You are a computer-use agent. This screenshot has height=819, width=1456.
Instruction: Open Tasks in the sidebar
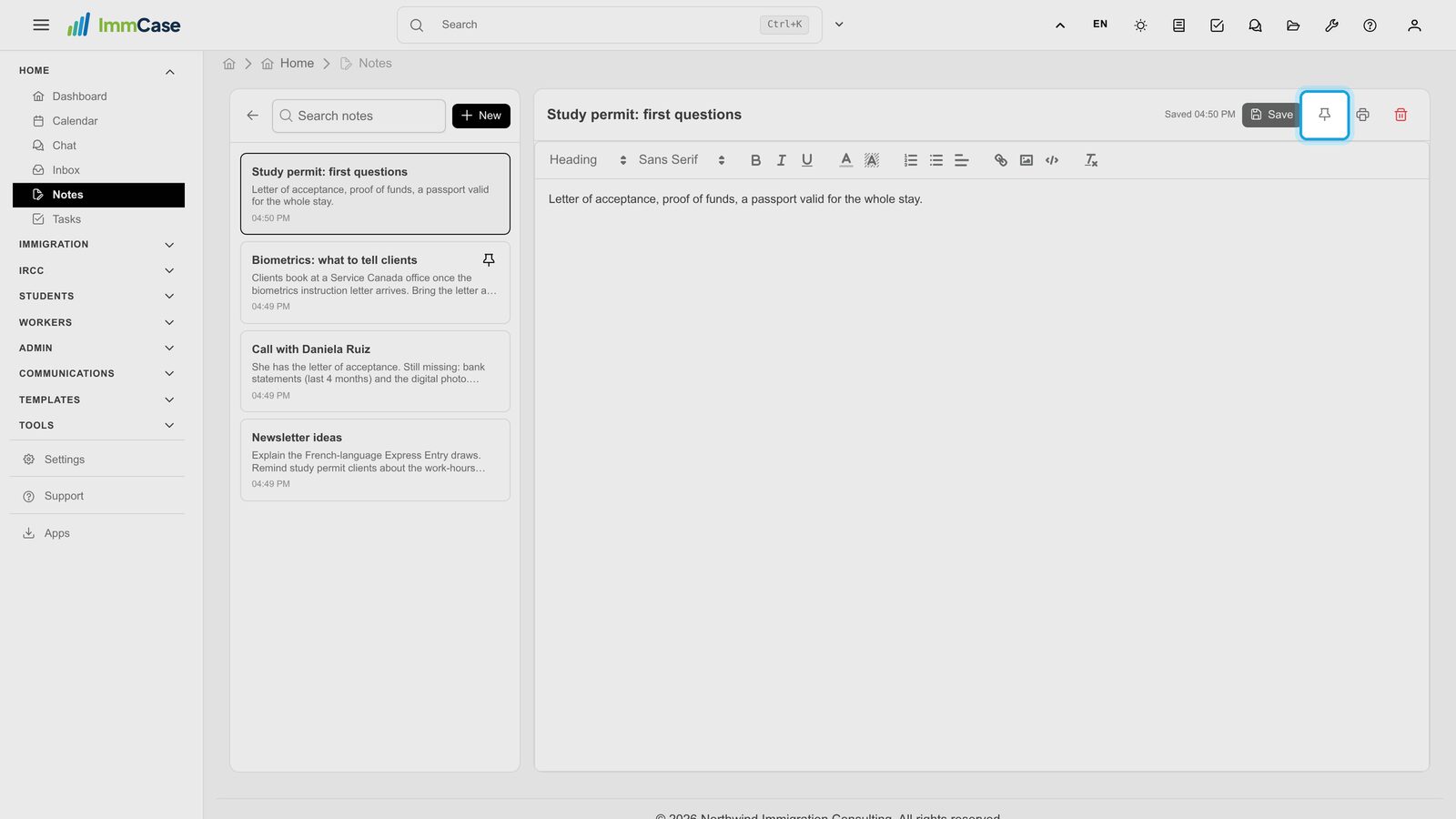click(x=98, y=219)
